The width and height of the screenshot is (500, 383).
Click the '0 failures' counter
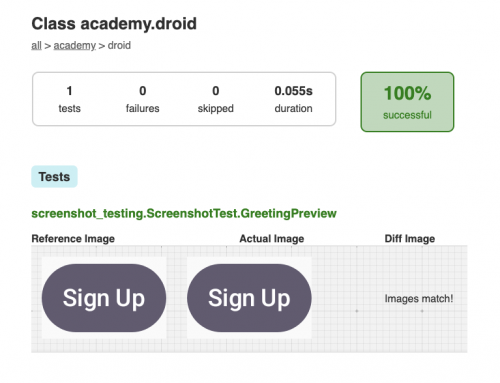pos(142,99)
